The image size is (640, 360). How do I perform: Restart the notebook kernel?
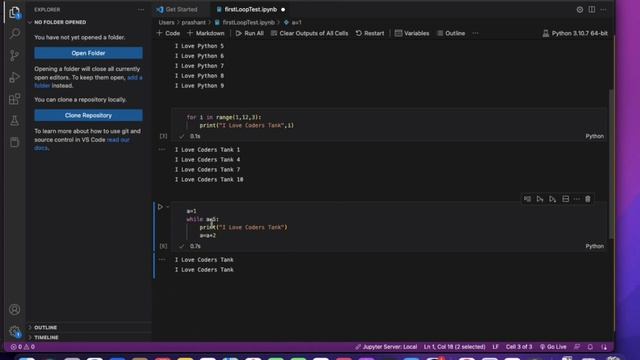(x=370, y=33)
